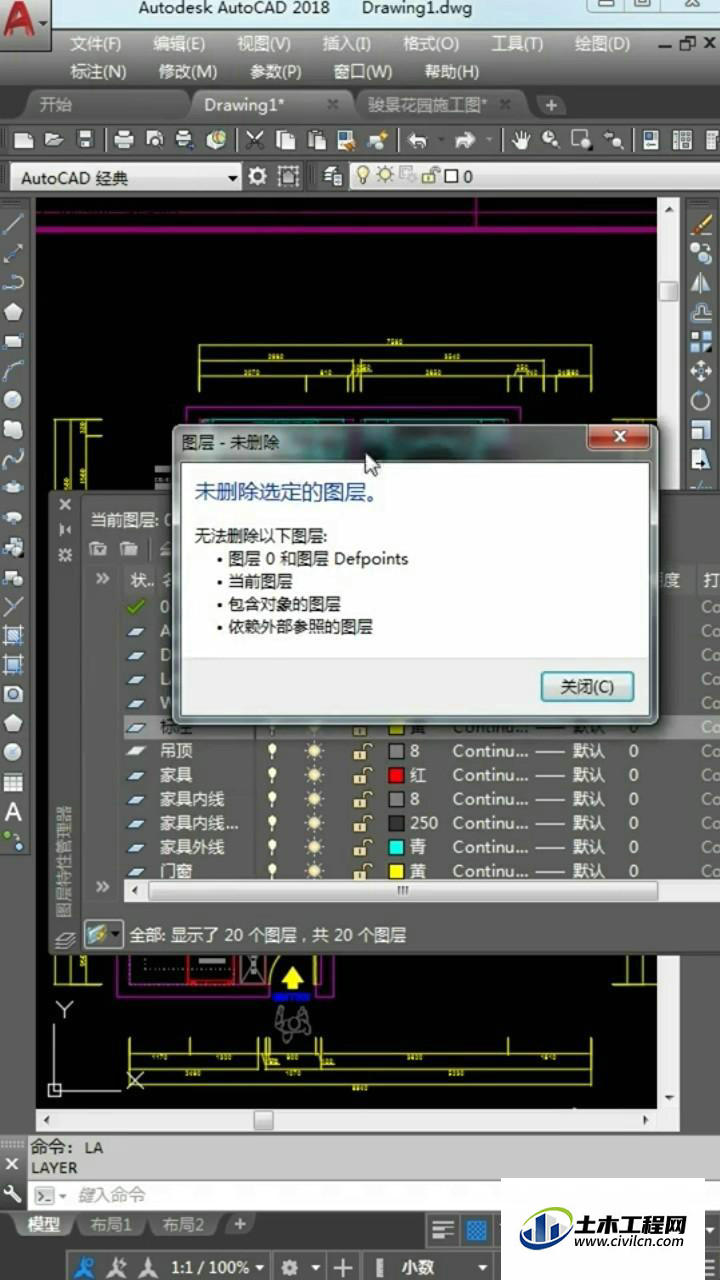This screenshot has width=720, height=1280.
Task: Click the cyan color swatch for 家具外线 layer
Action: pyautogui.click(x=395, y=847)
